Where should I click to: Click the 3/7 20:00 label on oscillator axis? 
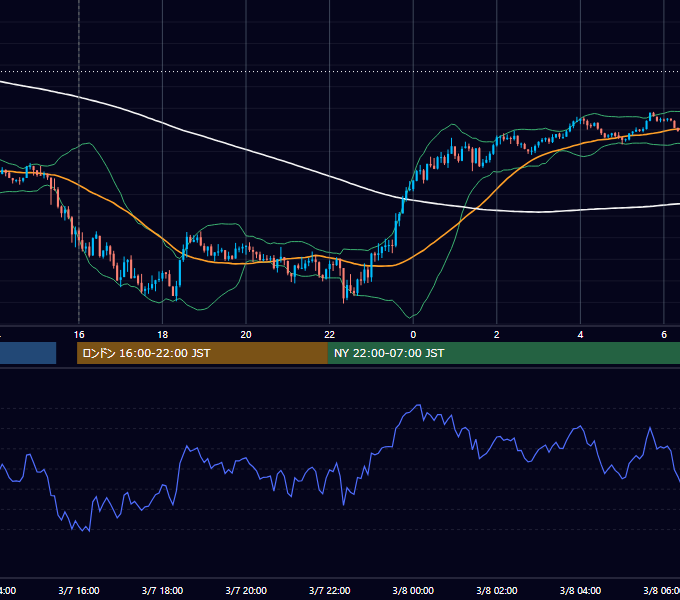[246, 591]
